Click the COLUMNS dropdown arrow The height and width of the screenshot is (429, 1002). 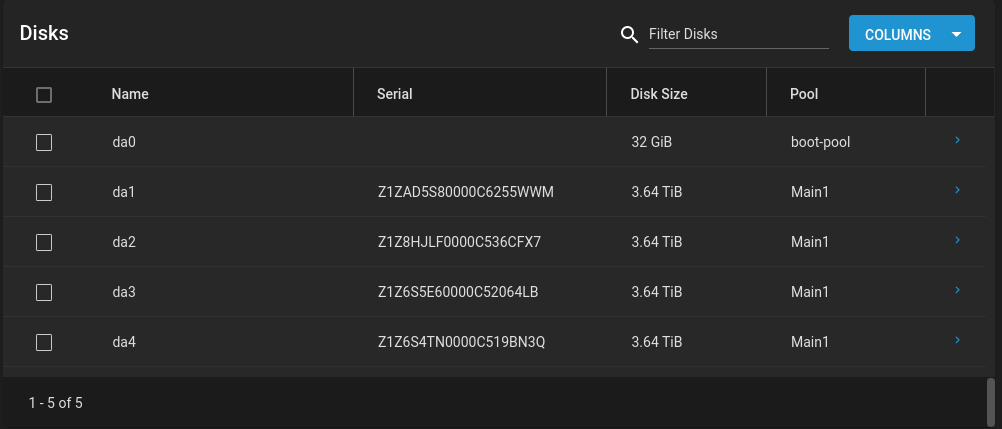(956, 34)
